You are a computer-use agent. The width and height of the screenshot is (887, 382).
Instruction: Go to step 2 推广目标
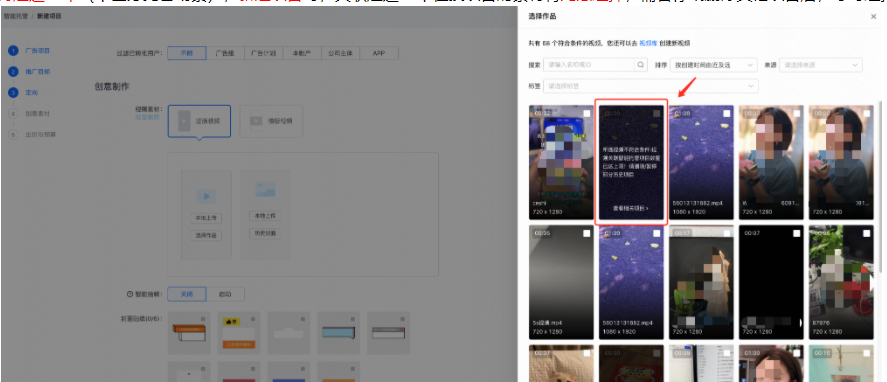pyautogui.click(x=29, y=72)
